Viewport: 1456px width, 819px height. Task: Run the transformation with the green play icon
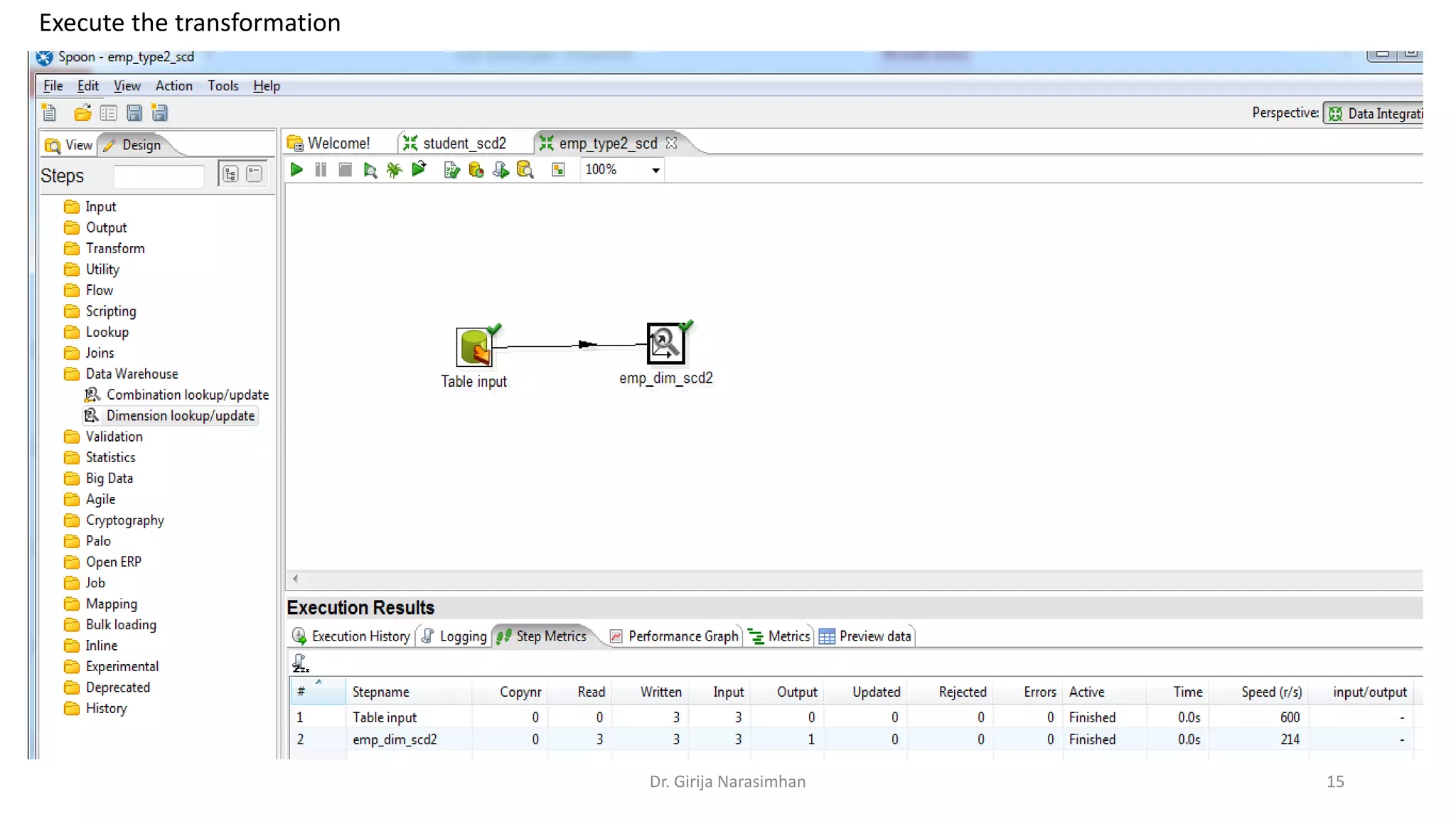(x=297, y=170)
